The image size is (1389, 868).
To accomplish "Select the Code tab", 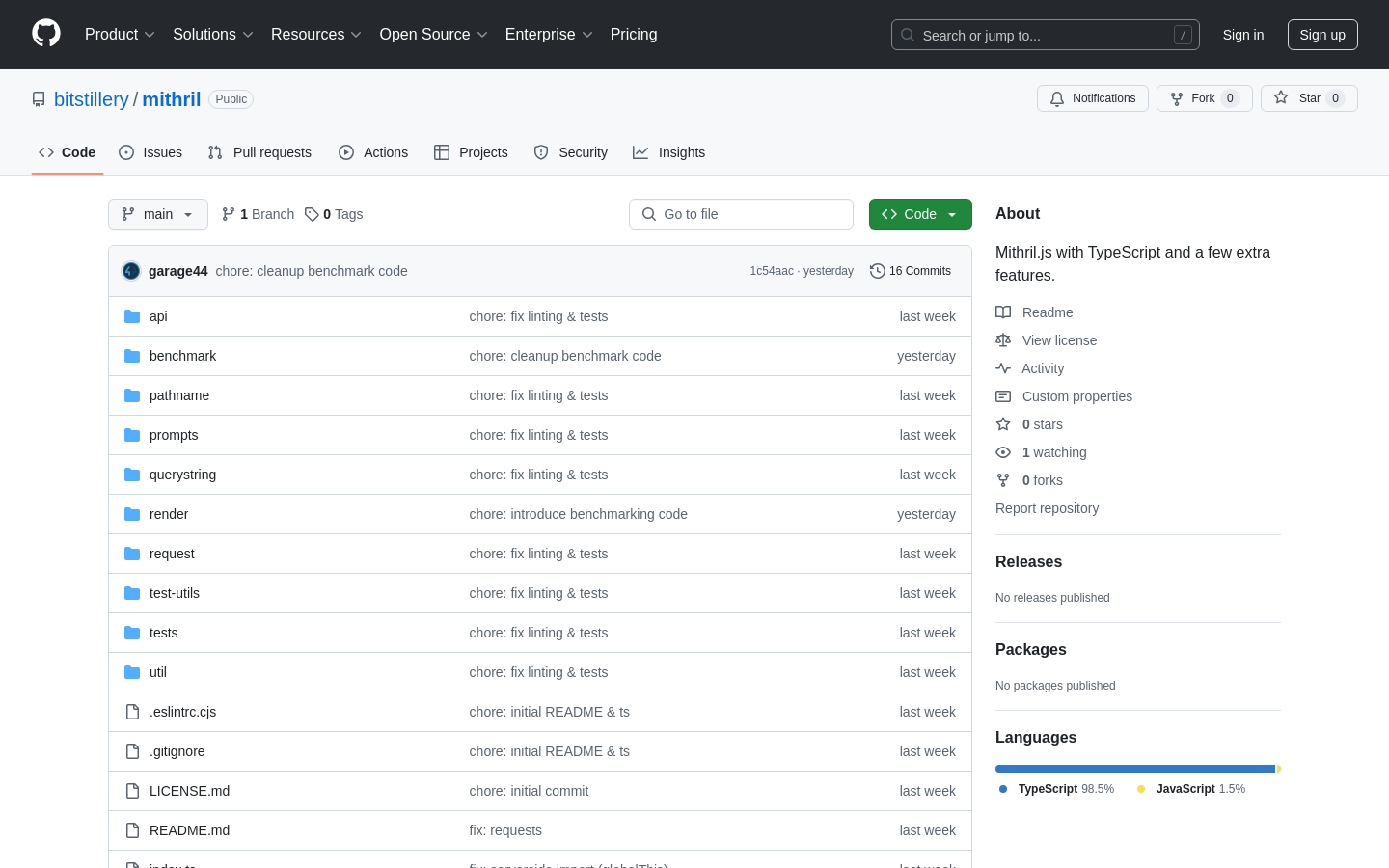I will click(x=68, y=152).
